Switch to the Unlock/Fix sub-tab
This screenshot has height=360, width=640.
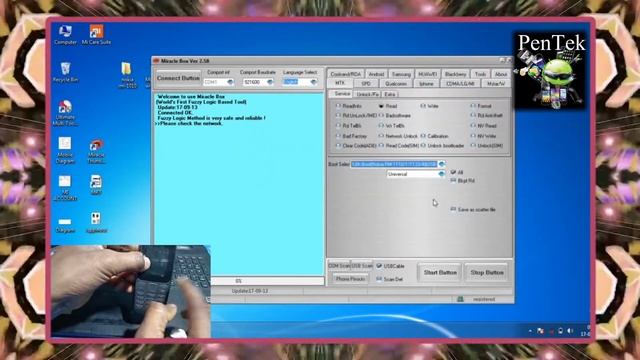click(x=367, y=94)
